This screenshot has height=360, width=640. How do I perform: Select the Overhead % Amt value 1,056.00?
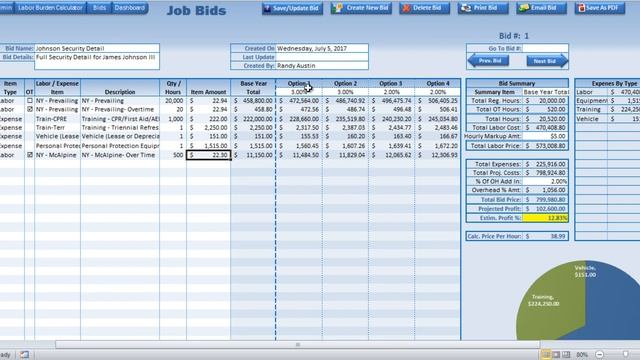pyautogui.click(x=545, y=190)
